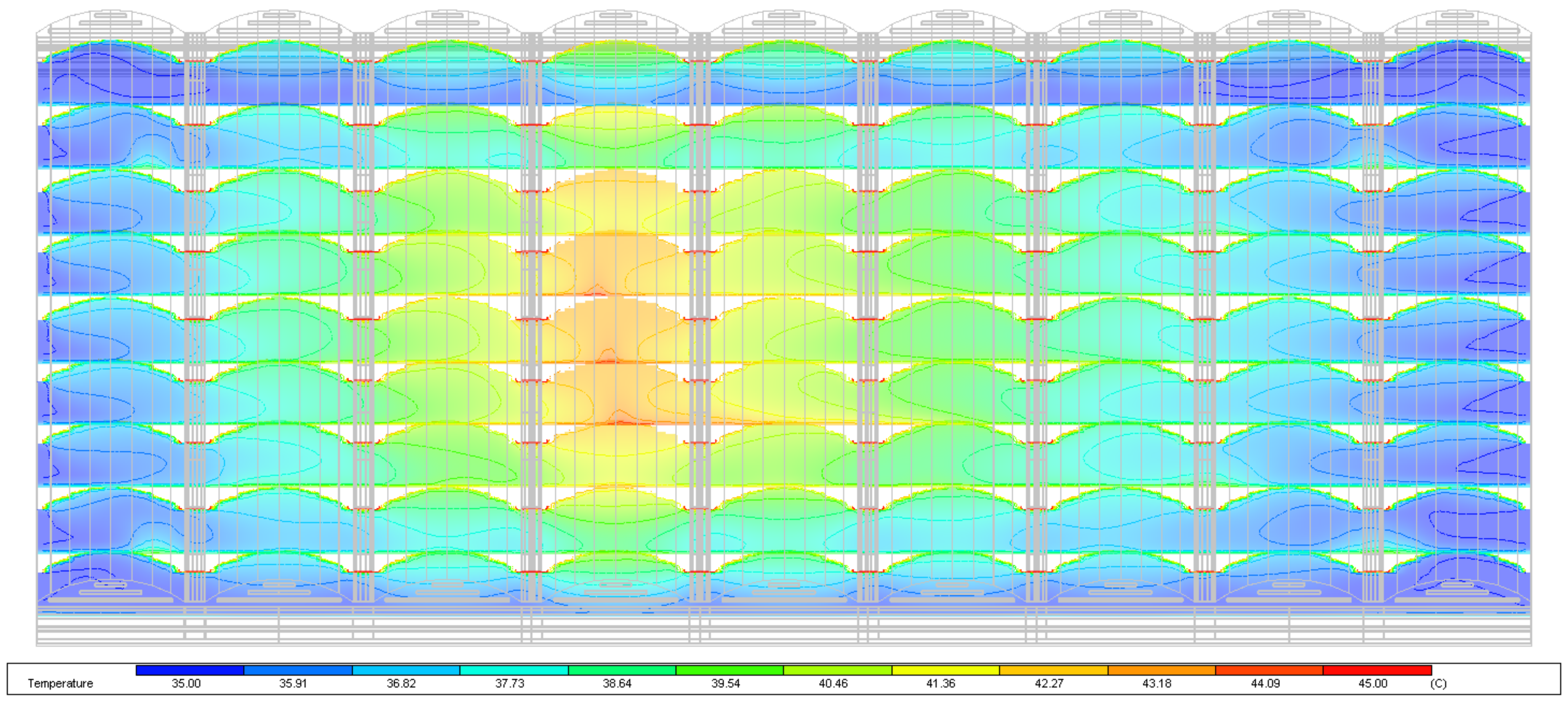Click the red 45.00 legend swatch
1568x702 pixels.
[1377, 670]
